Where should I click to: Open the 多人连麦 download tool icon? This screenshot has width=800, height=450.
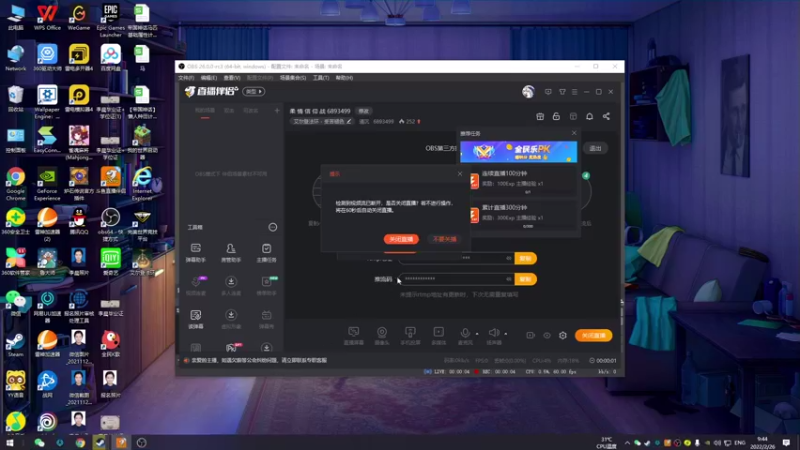tap(231, 286)
